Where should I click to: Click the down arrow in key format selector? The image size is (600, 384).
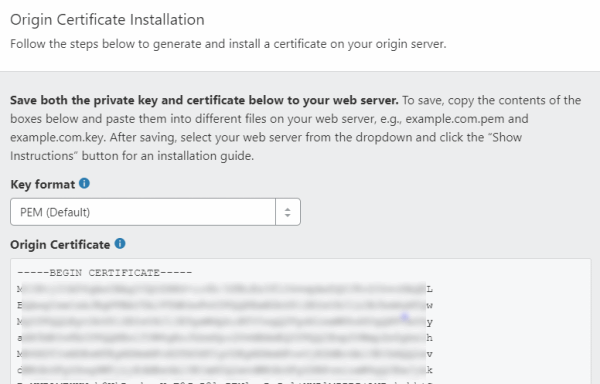[288, 215]
